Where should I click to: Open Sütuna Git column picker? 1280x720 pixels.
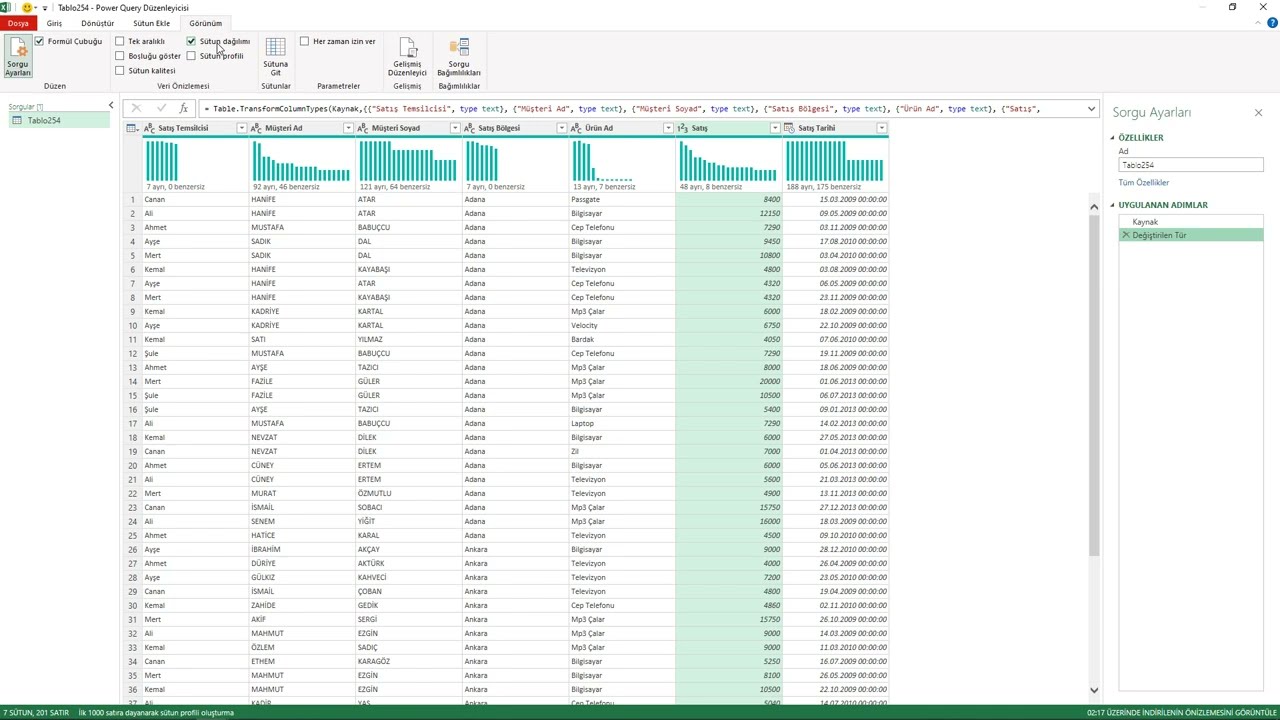(275, 57)
